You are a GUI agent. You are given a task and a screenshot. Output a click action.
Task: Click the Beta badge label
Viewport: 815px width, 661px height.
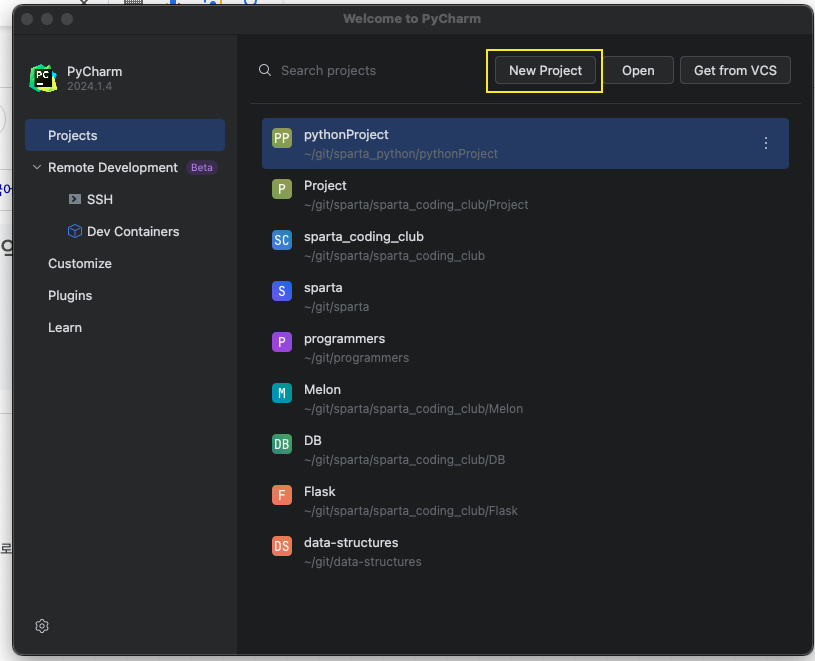(x=202, y=167)
